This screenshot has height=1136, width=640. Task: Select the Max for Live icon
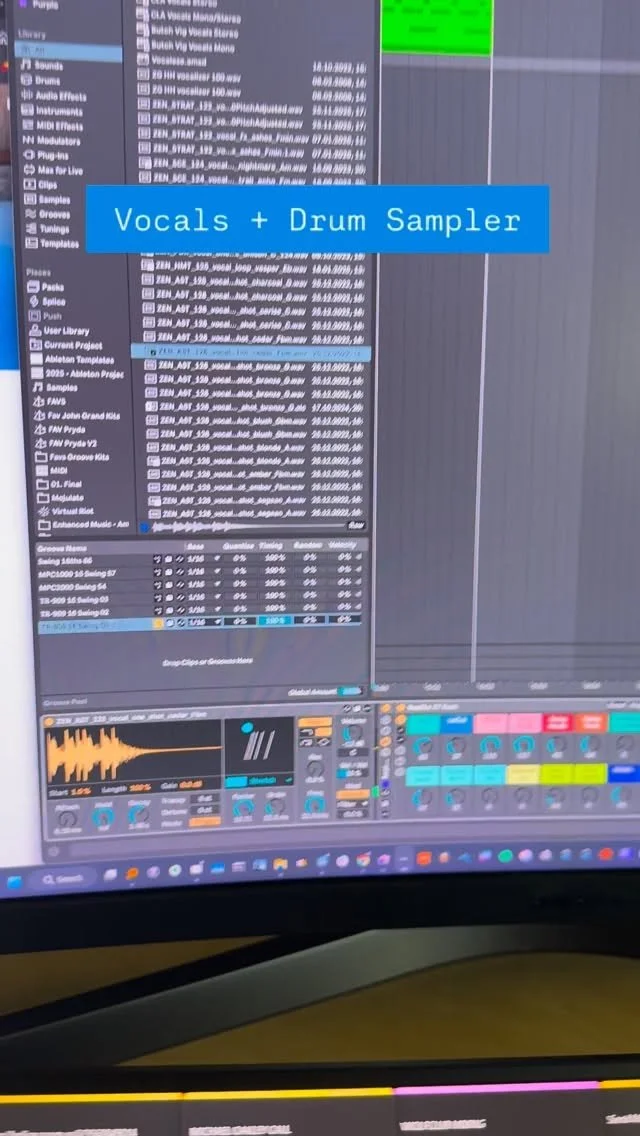(x=29, y=170)
